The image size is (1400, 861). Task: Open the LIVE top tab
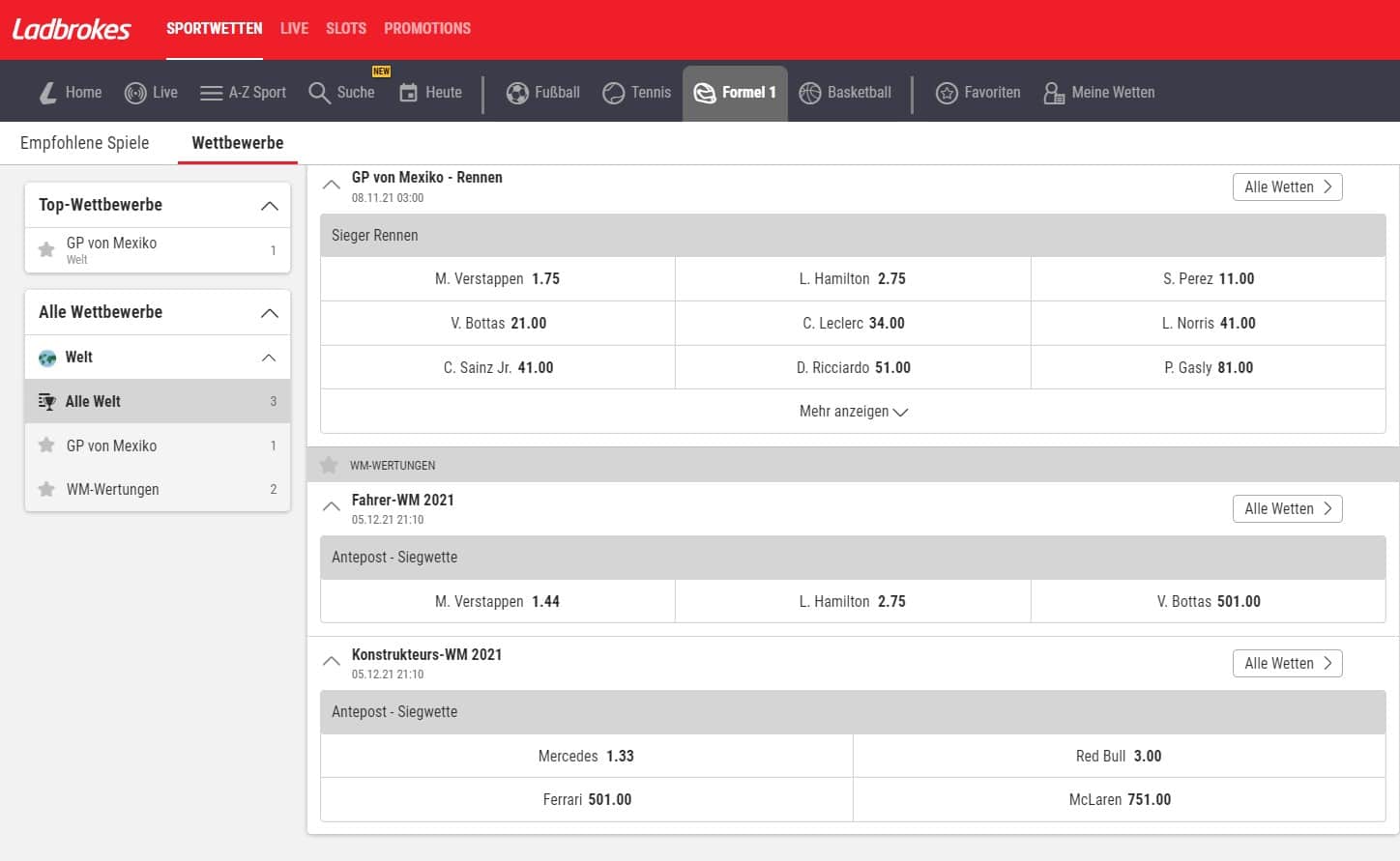tap(294, 29)
